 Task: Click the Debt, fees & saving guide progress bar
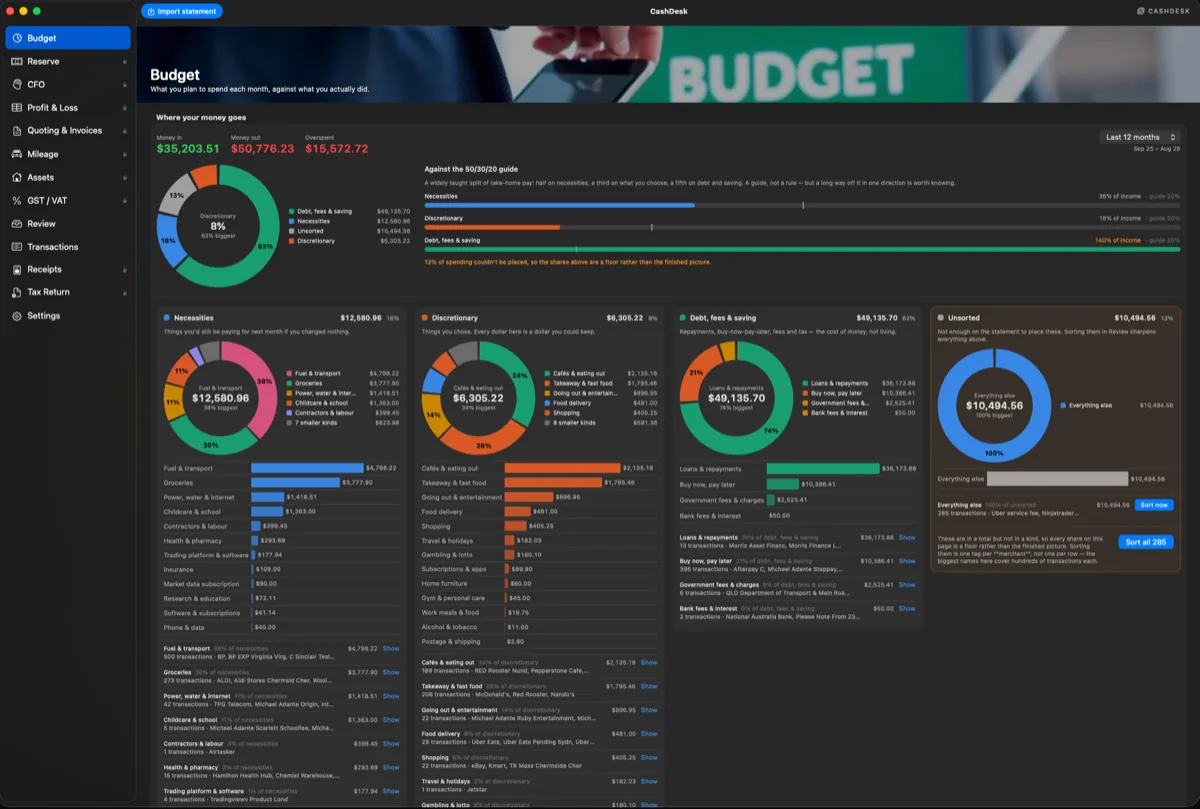point(802,249)
